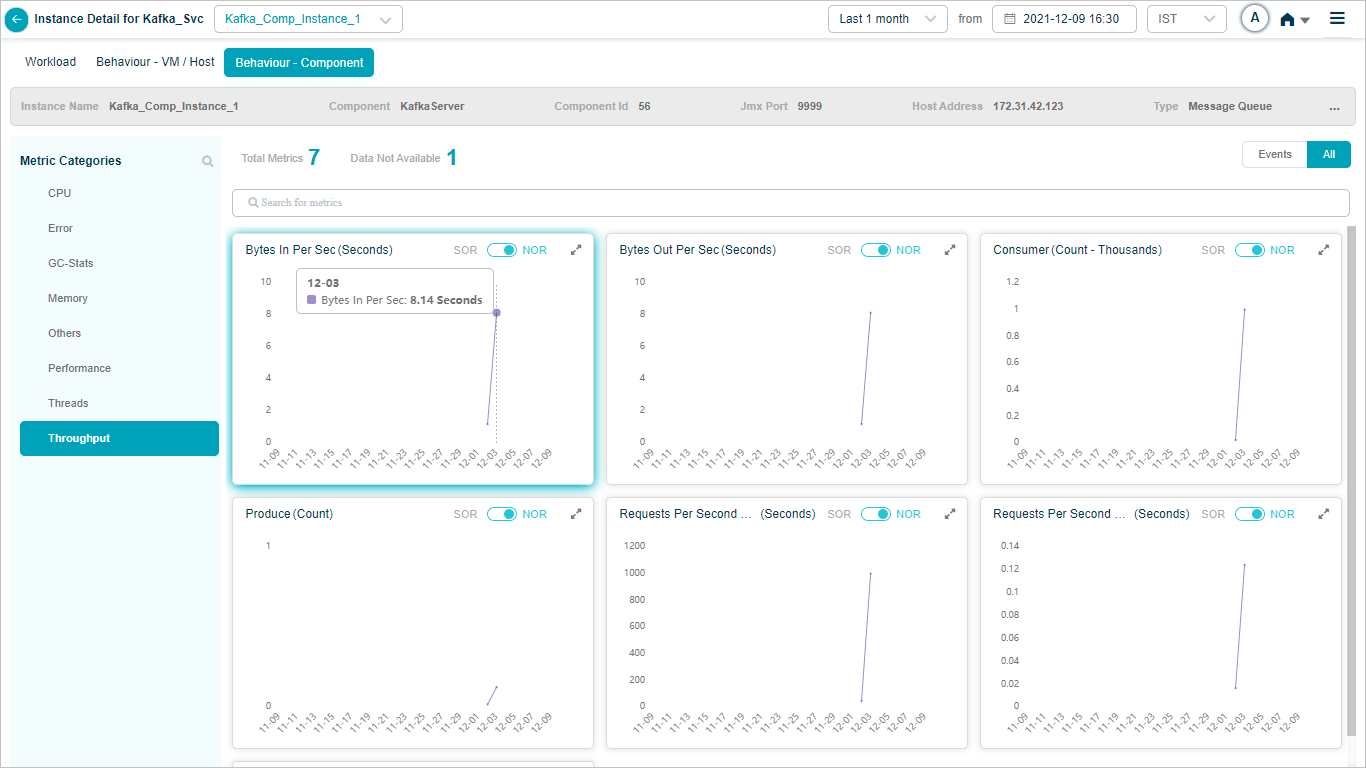Open the IST timezone dropdown
This screenshot has width=1366, height=768.
pos(1186,19)
